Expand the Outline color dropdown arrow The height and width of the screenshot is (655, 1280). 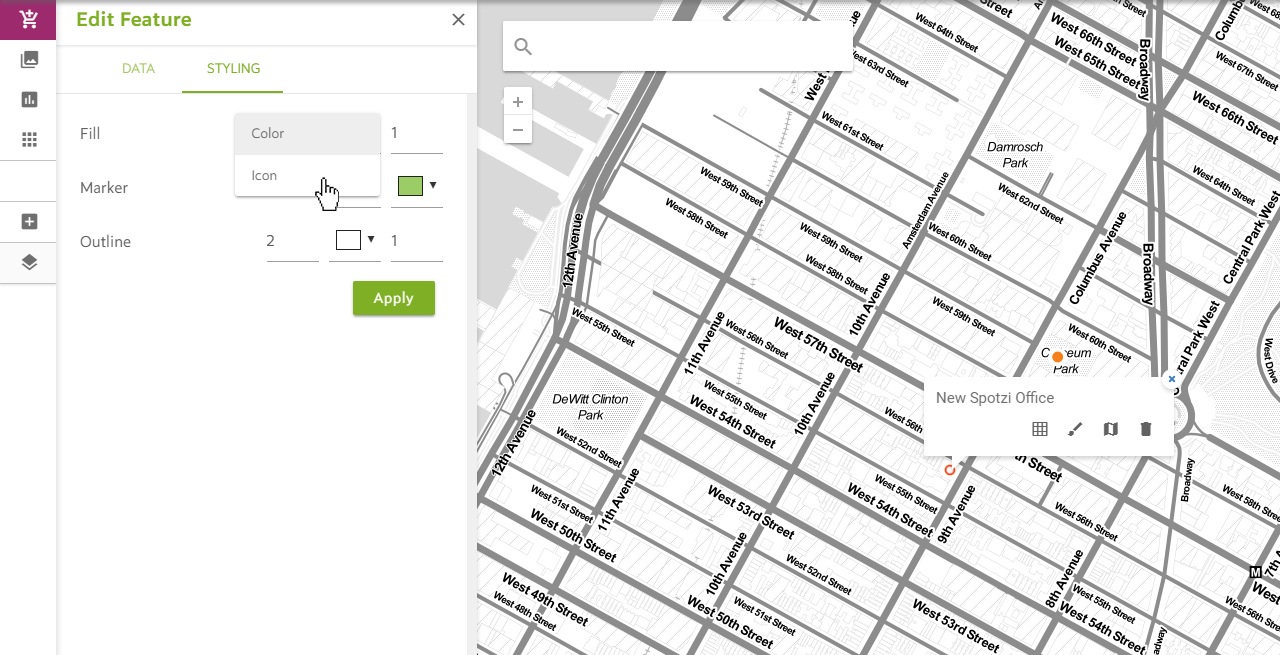pyautogui.click(x=371, y=239)
